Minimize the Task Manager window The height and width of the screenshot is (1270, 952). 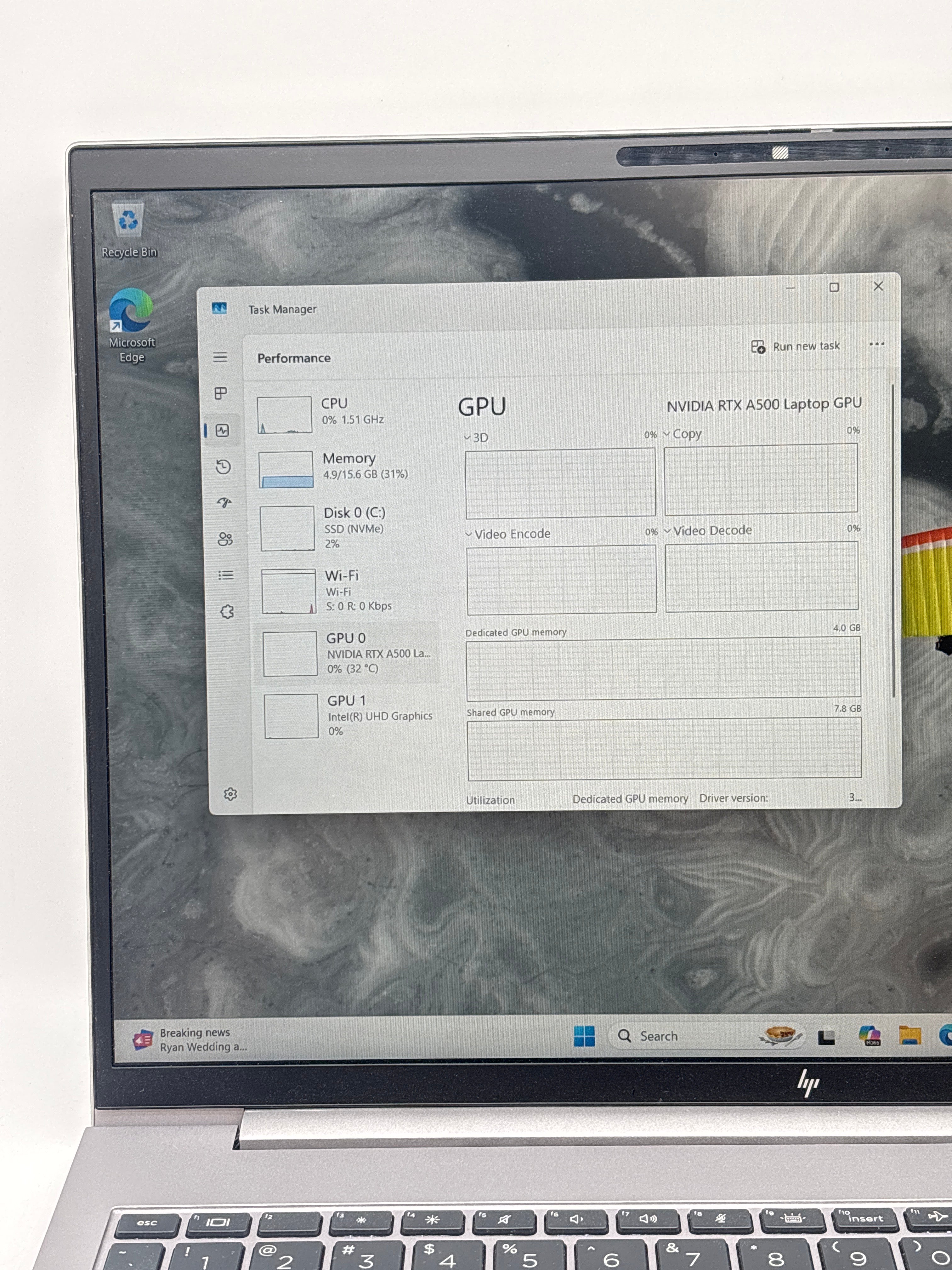click(790, 288)
